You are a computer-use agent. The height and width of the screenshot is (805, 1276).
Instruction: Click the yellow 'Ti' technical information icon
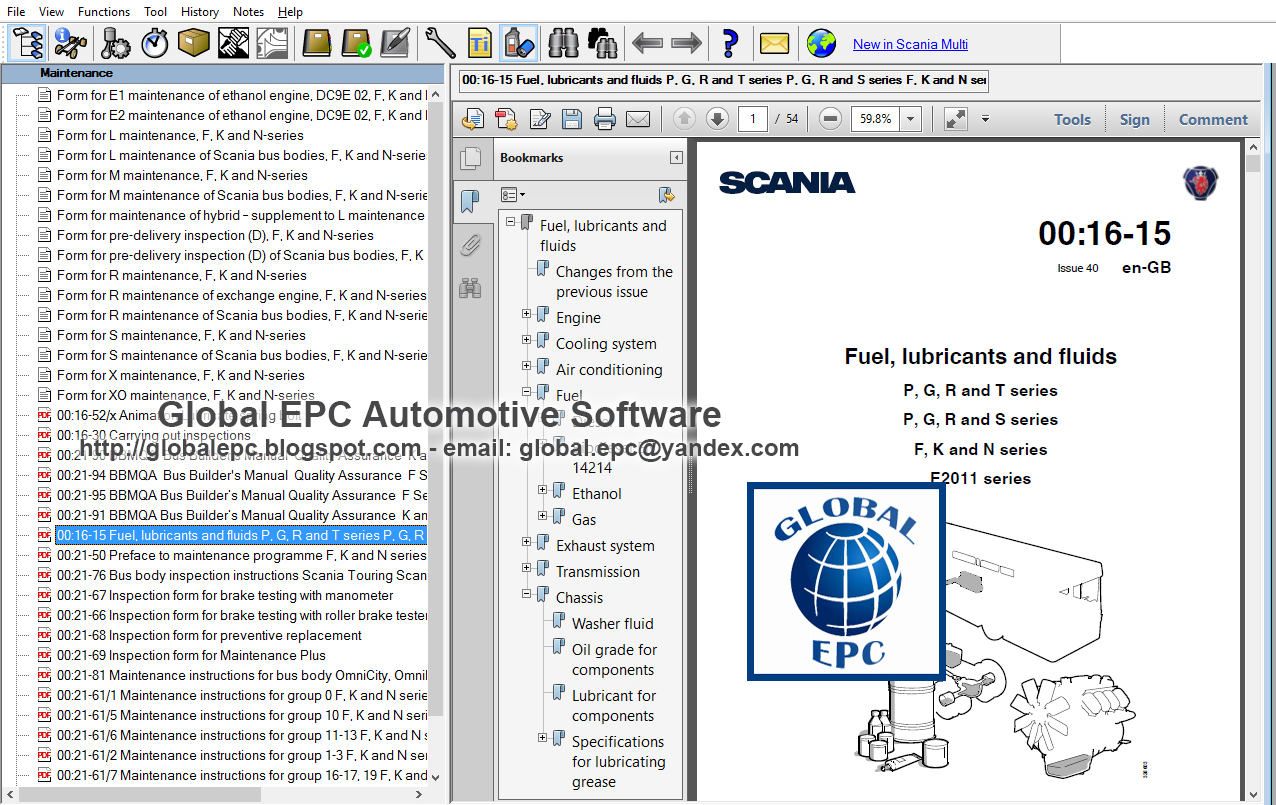480,44
